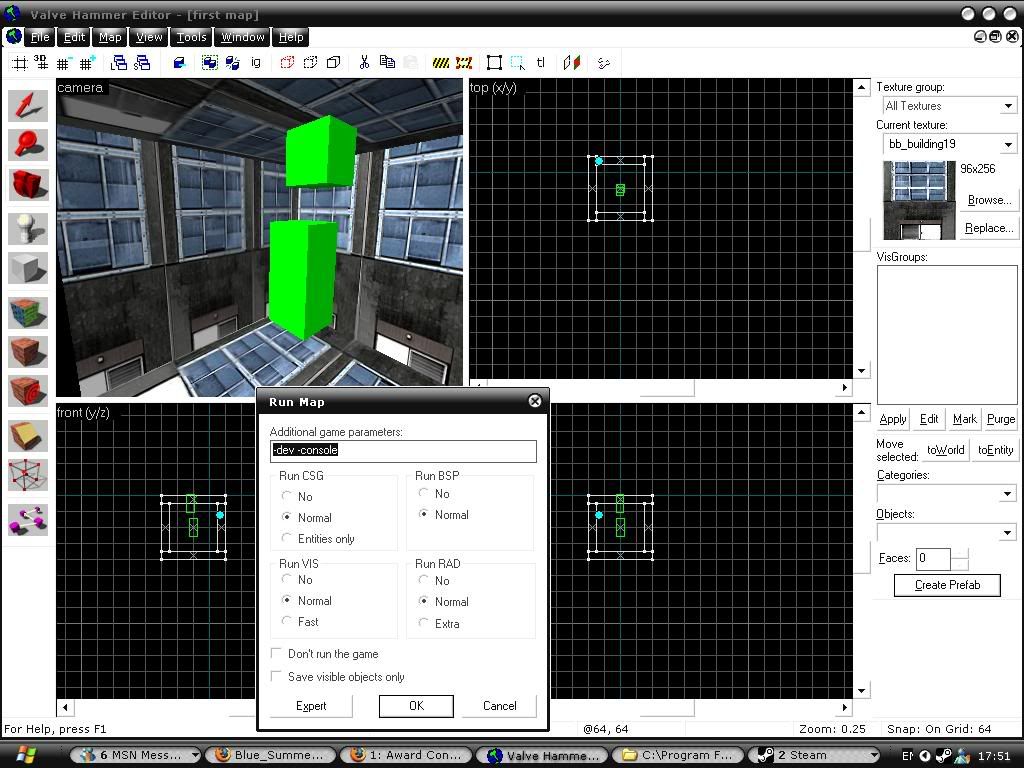Activate the Vertex Manipulation wireframe tool

[28, 475]
